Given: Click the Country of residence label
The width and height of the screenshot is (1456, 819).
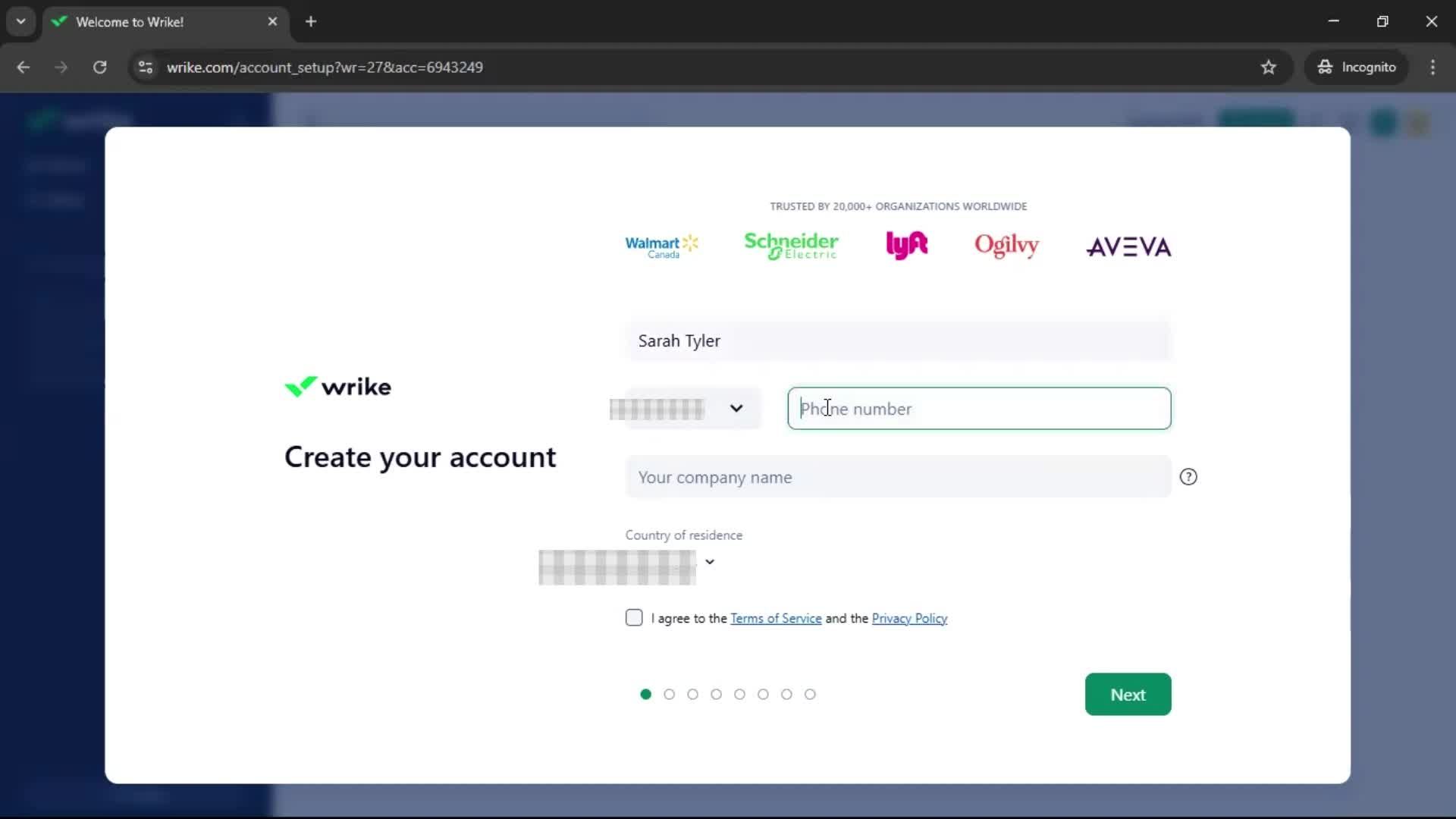Looking at the screenshot, I should 684,535.
